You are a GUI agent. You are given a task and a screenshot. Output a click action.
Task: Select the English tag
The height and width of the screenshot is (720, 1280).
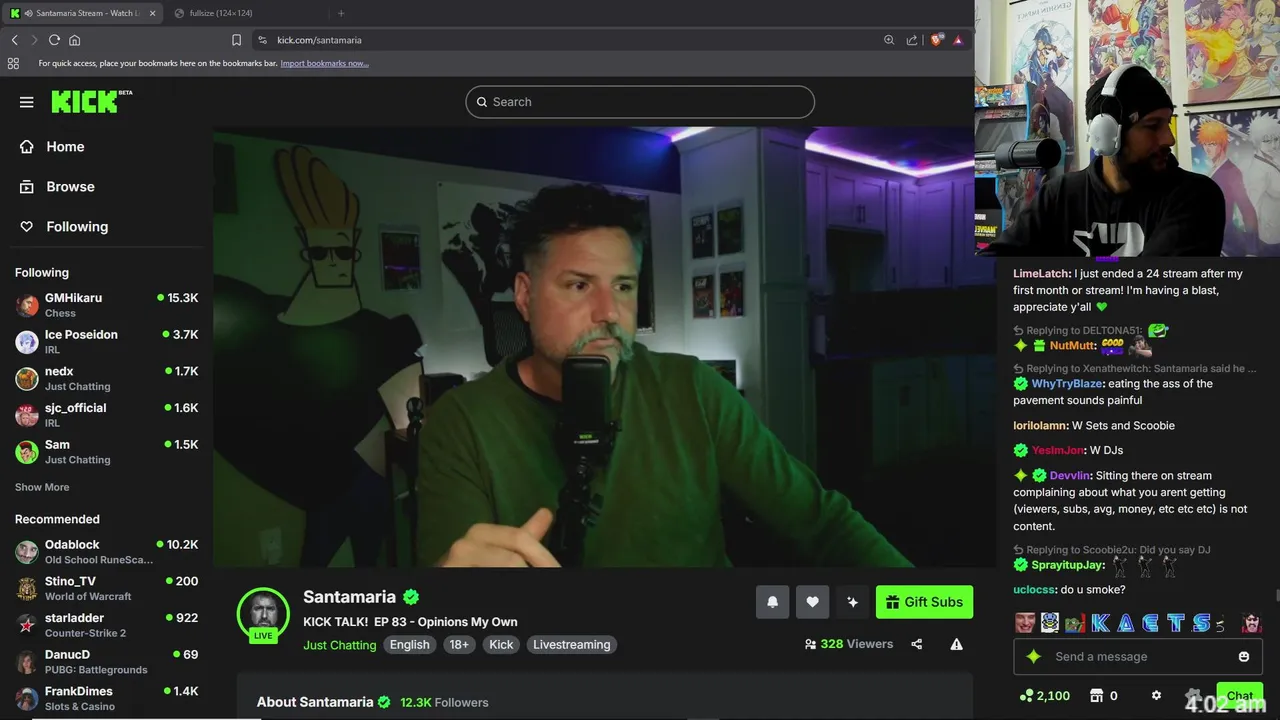click(x=409, y=645)
